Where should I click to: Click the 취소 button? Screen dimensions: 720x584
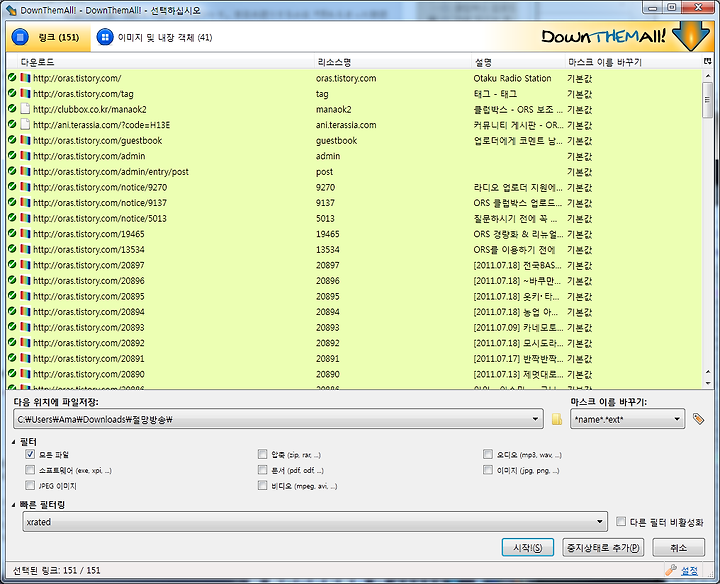coord(679,547)
